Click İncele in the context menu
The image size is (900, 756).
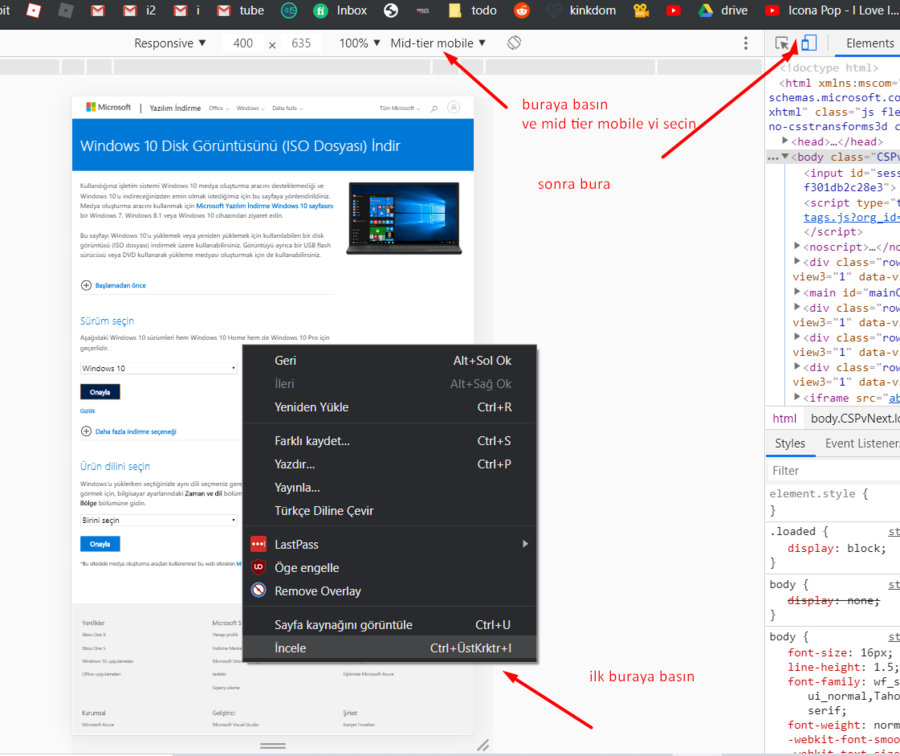point(389,648)
